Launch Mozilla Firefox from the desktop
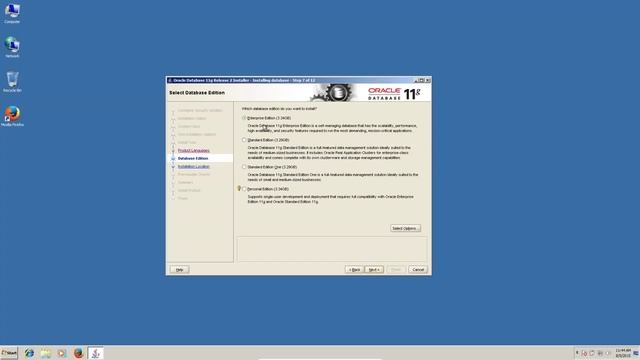 click(x=12, y=116)
